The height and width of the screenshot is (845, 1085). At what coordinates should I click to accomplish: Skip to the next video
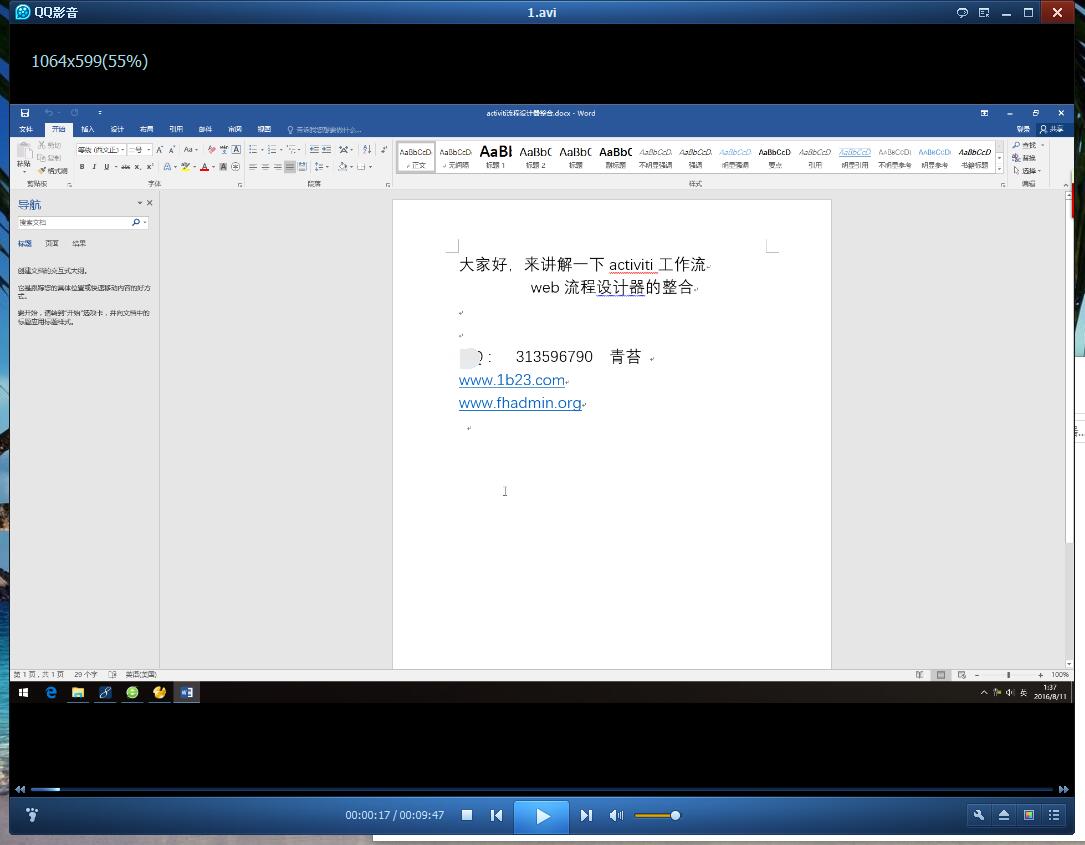587,816
